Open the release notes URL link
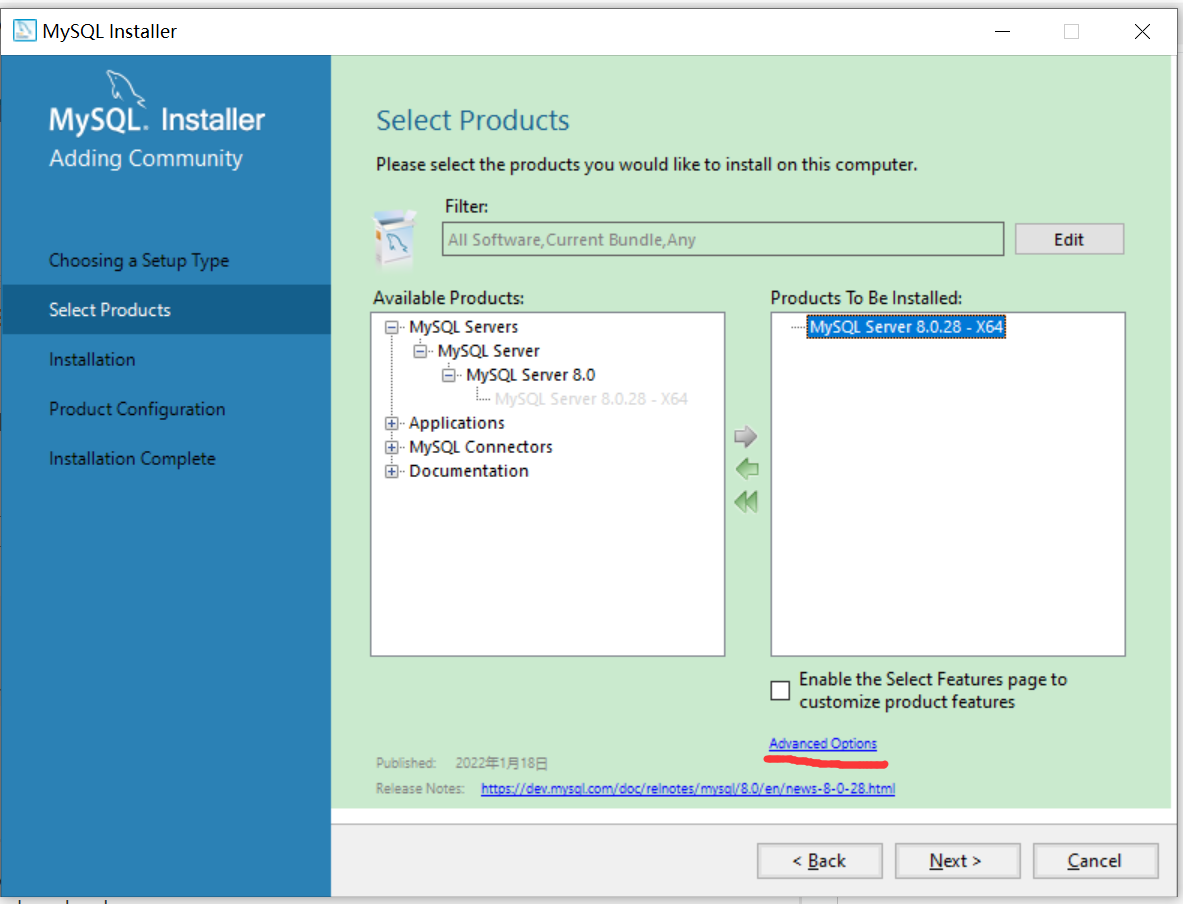The image size is (1183, 904). pos(687,789)
